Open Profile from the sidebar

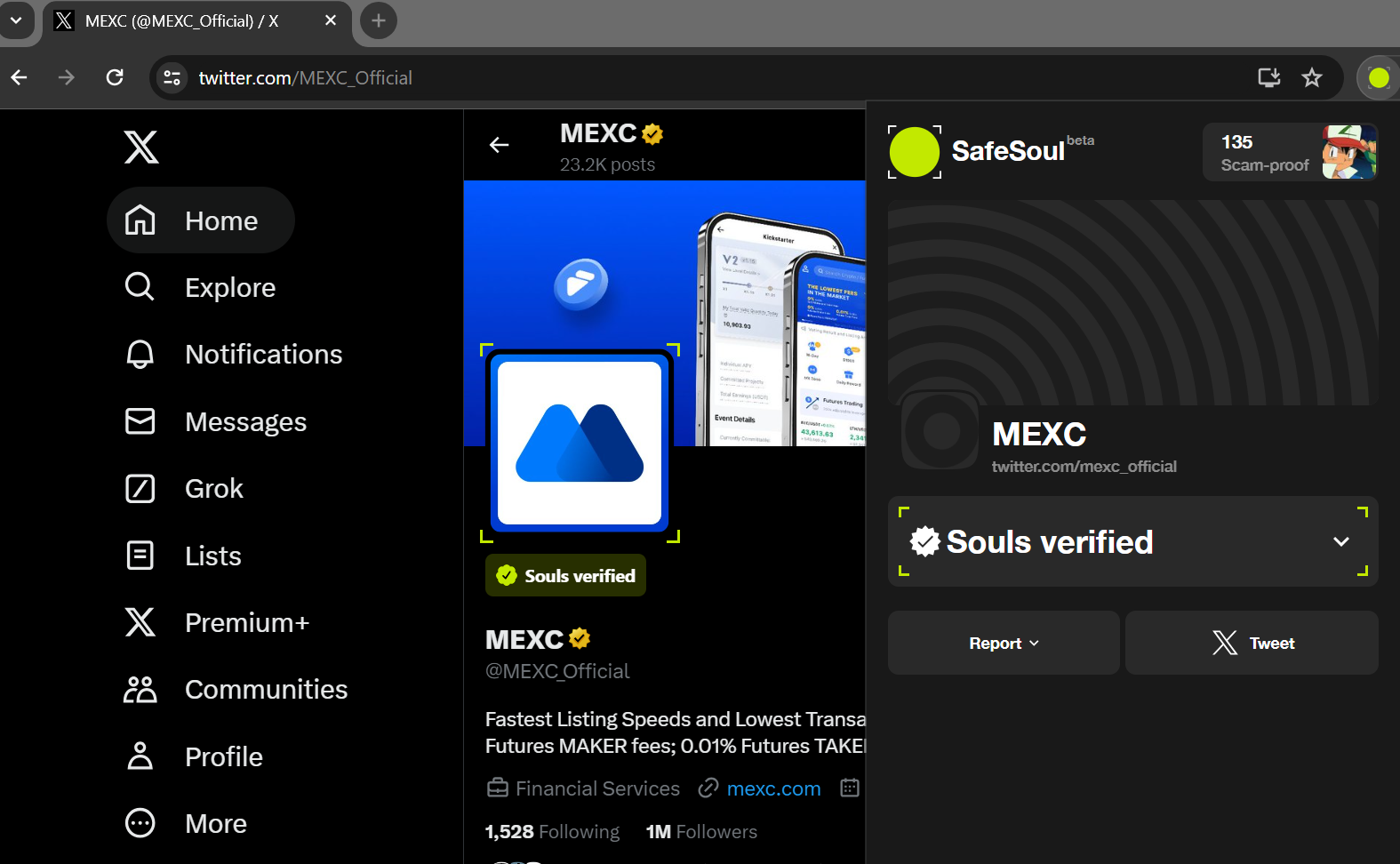194,756
